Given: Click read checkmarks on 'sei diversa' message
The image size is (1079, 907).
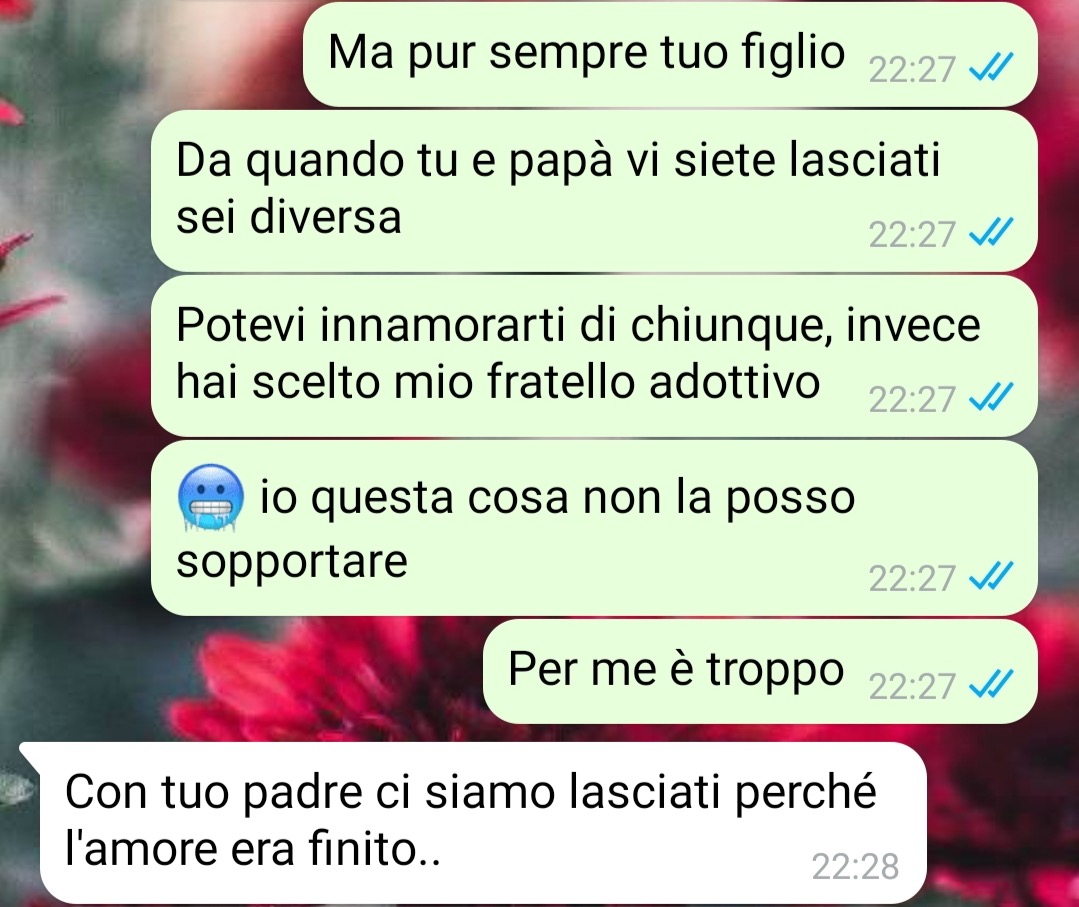Looking at the screenshot, I should 991,233.
